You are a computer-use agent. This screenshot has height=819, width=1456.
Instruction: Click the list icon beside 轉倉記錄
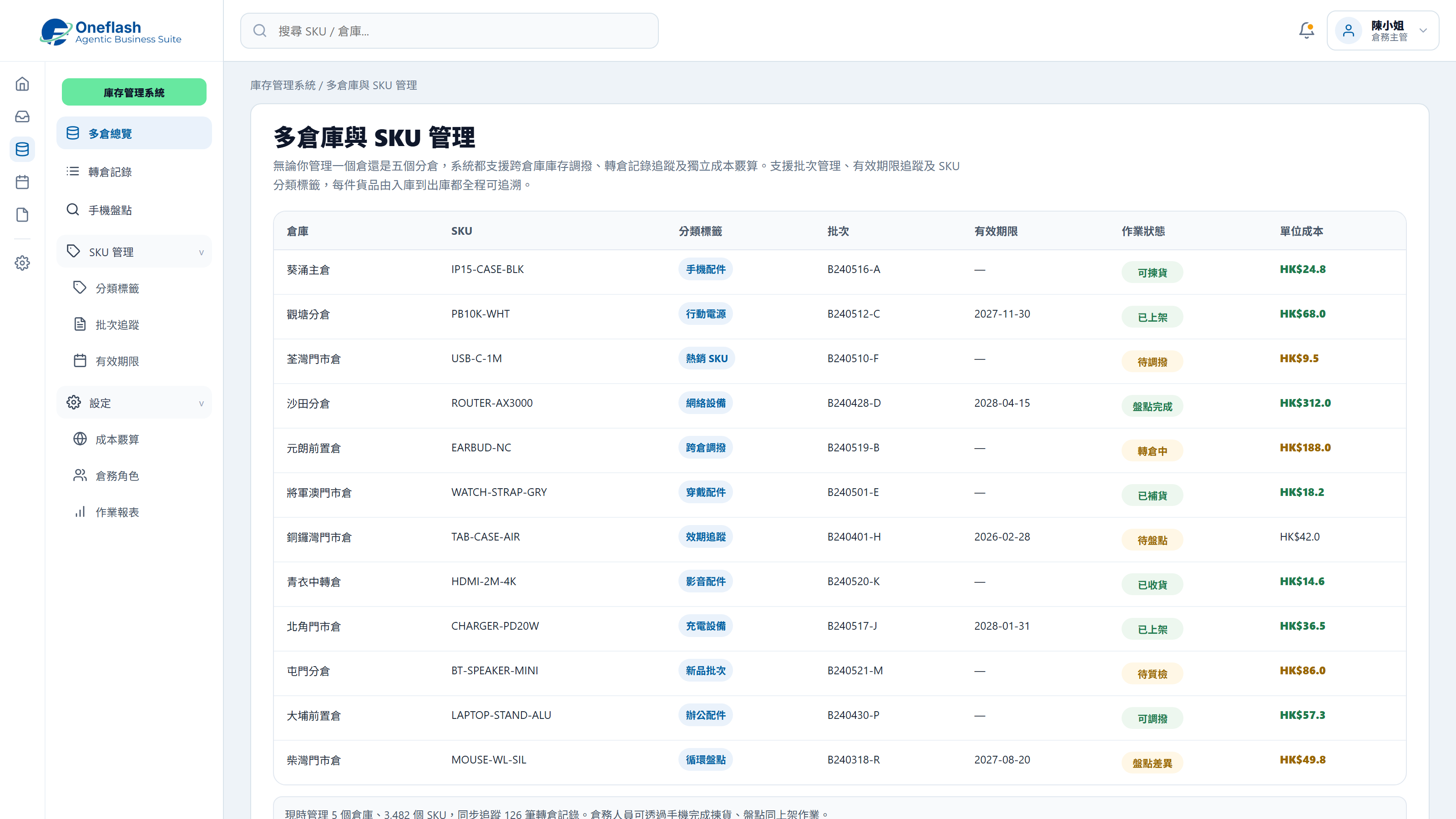tap(73, 171)
